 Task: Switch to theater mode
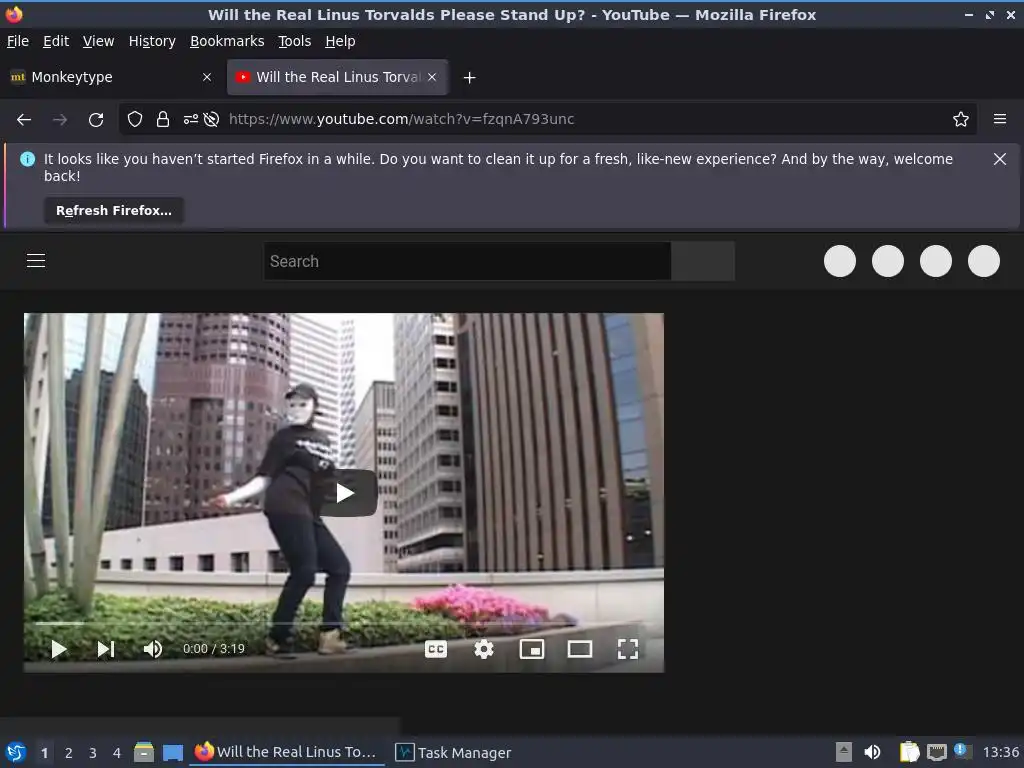pyautogui.click(x=580, y=649)
